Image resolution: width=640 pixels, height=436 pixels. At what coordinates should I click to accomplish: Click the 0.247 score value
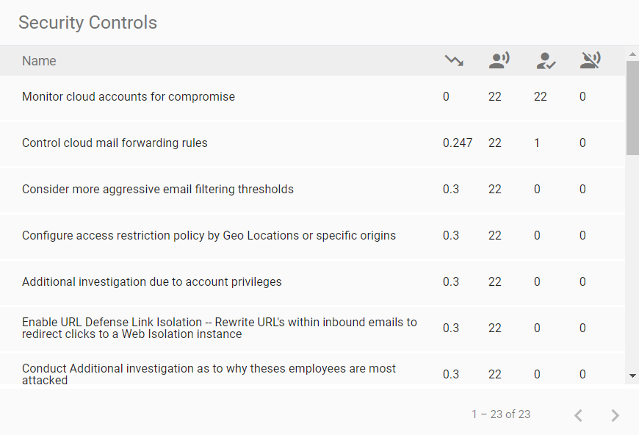pos(457,143)
